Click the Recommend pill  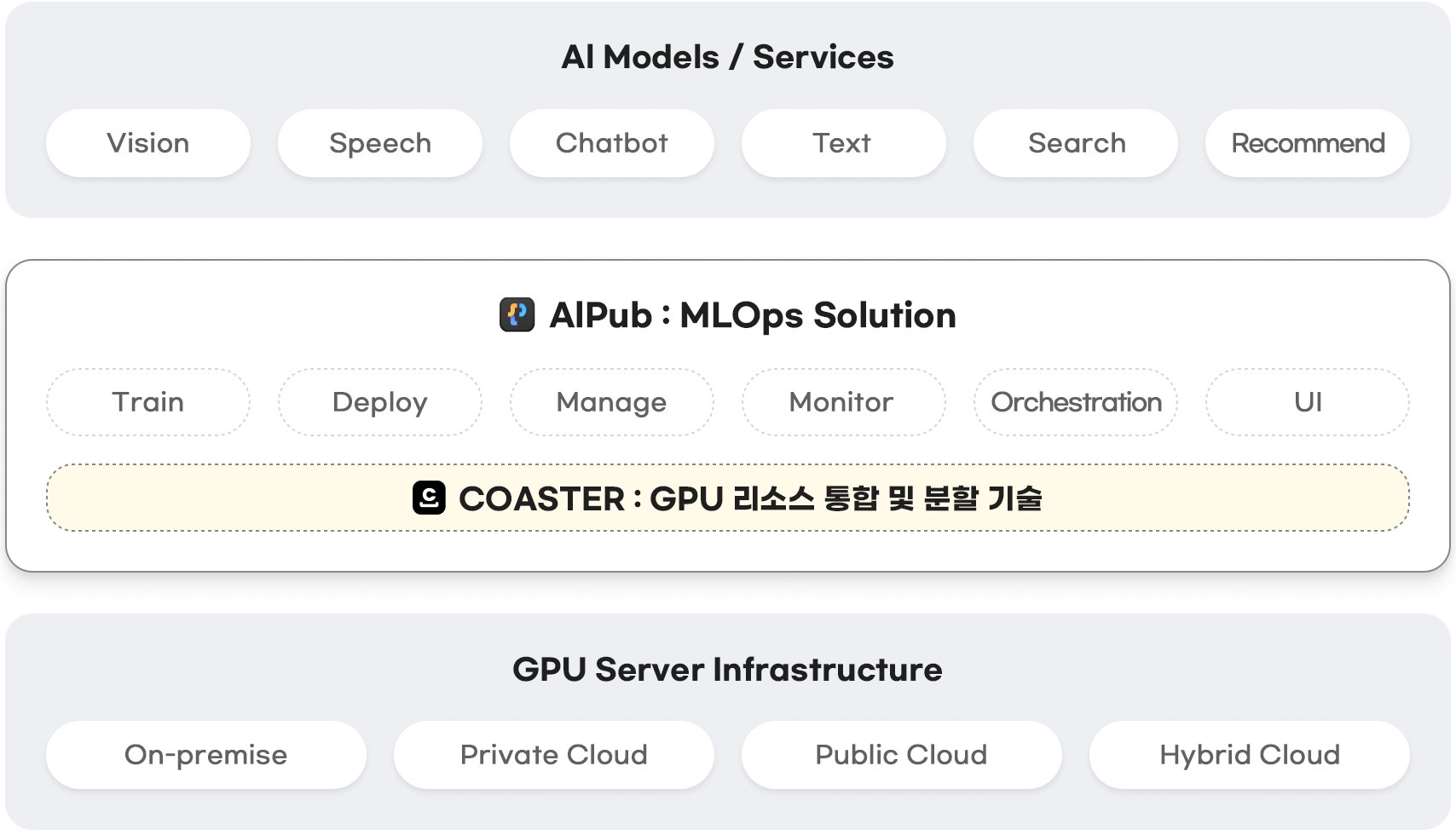pyautogui.click(x=1307, y=143)
